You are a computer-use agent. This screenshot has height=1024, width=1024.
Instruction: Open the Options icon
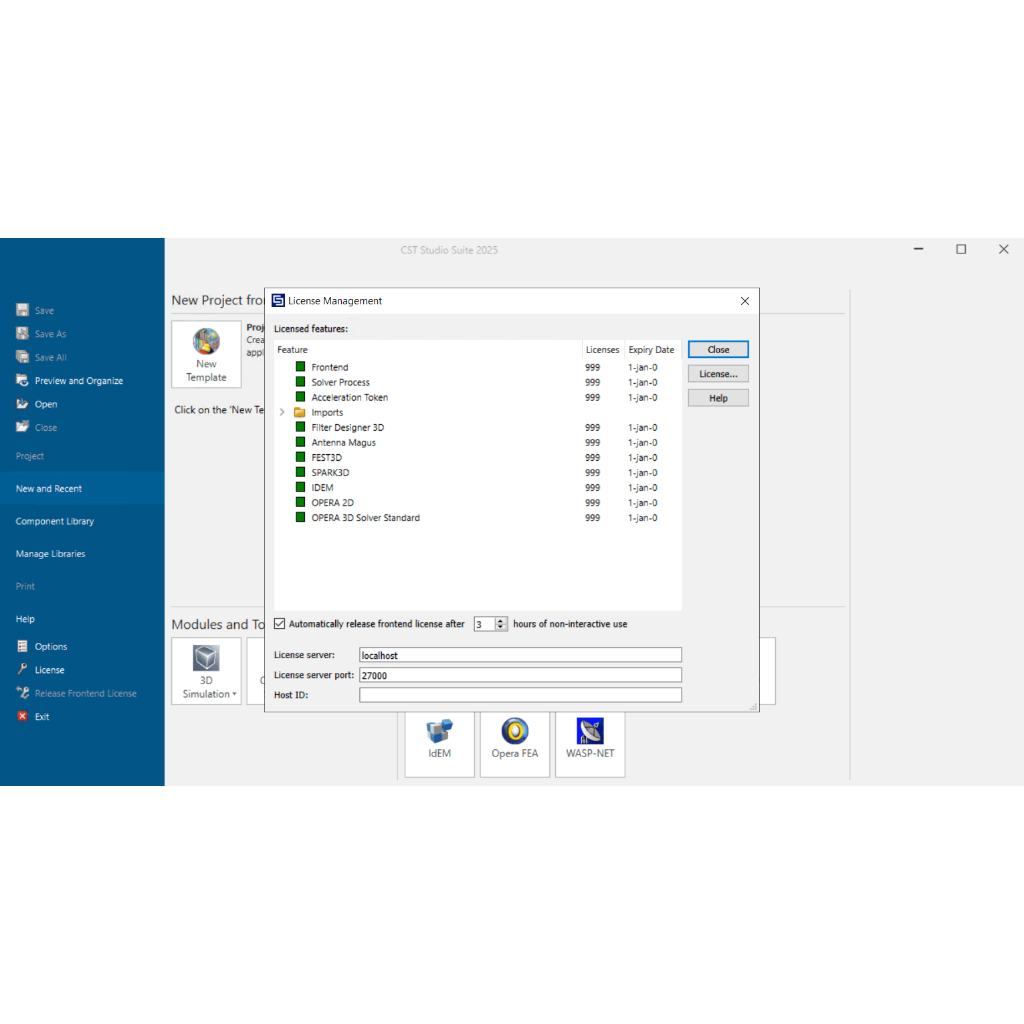[22, 647]
